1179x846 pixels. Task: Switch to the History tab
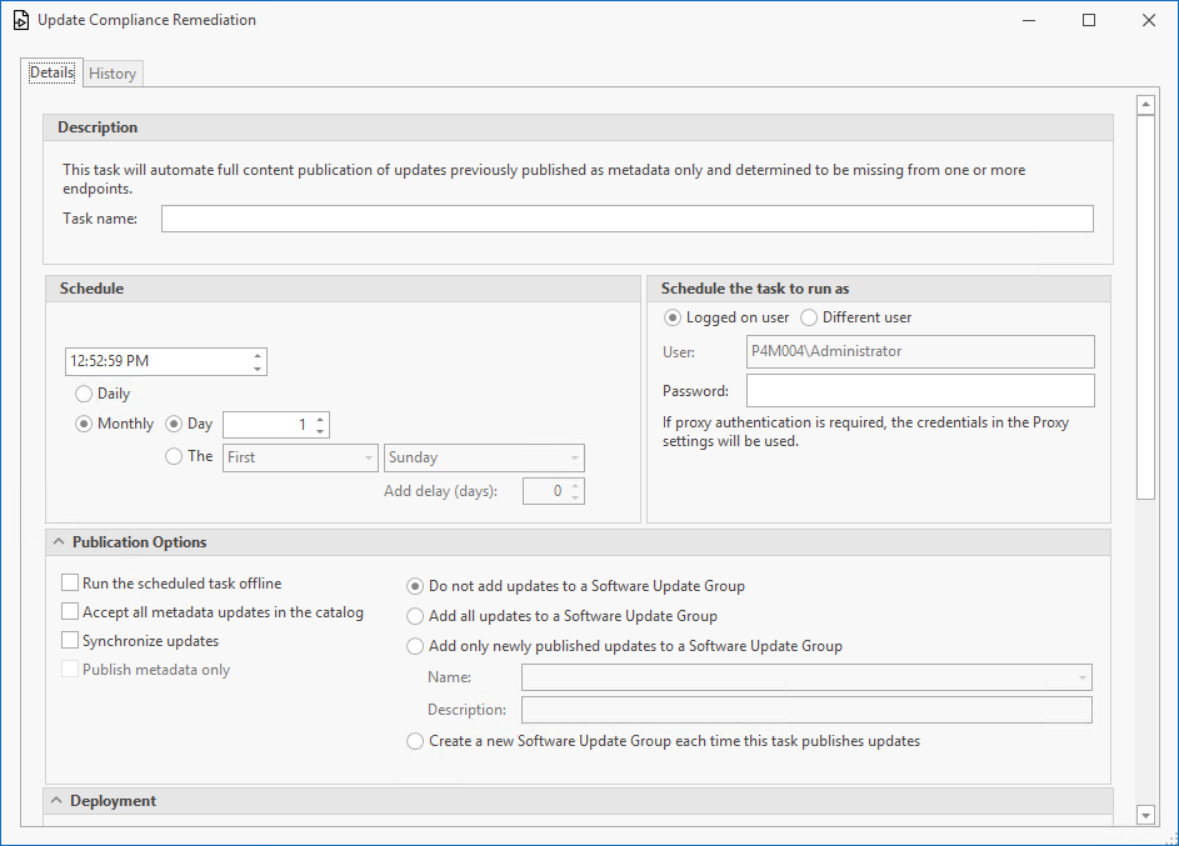112,73
